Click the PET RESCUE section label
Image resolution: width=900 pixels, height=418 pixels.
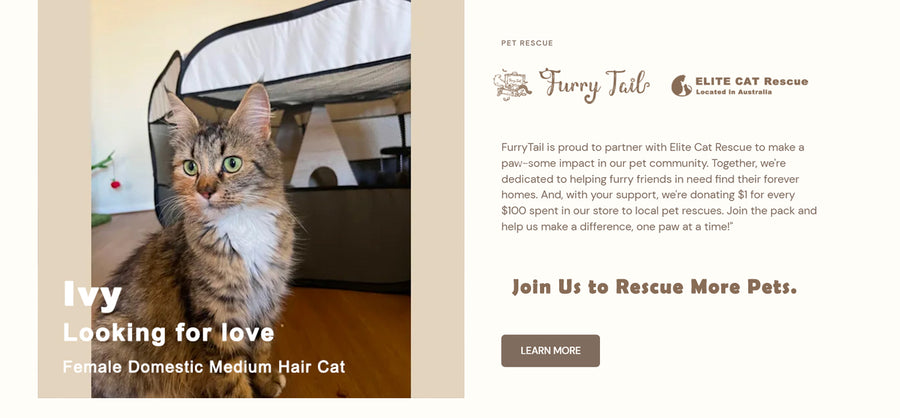(527, 43)
